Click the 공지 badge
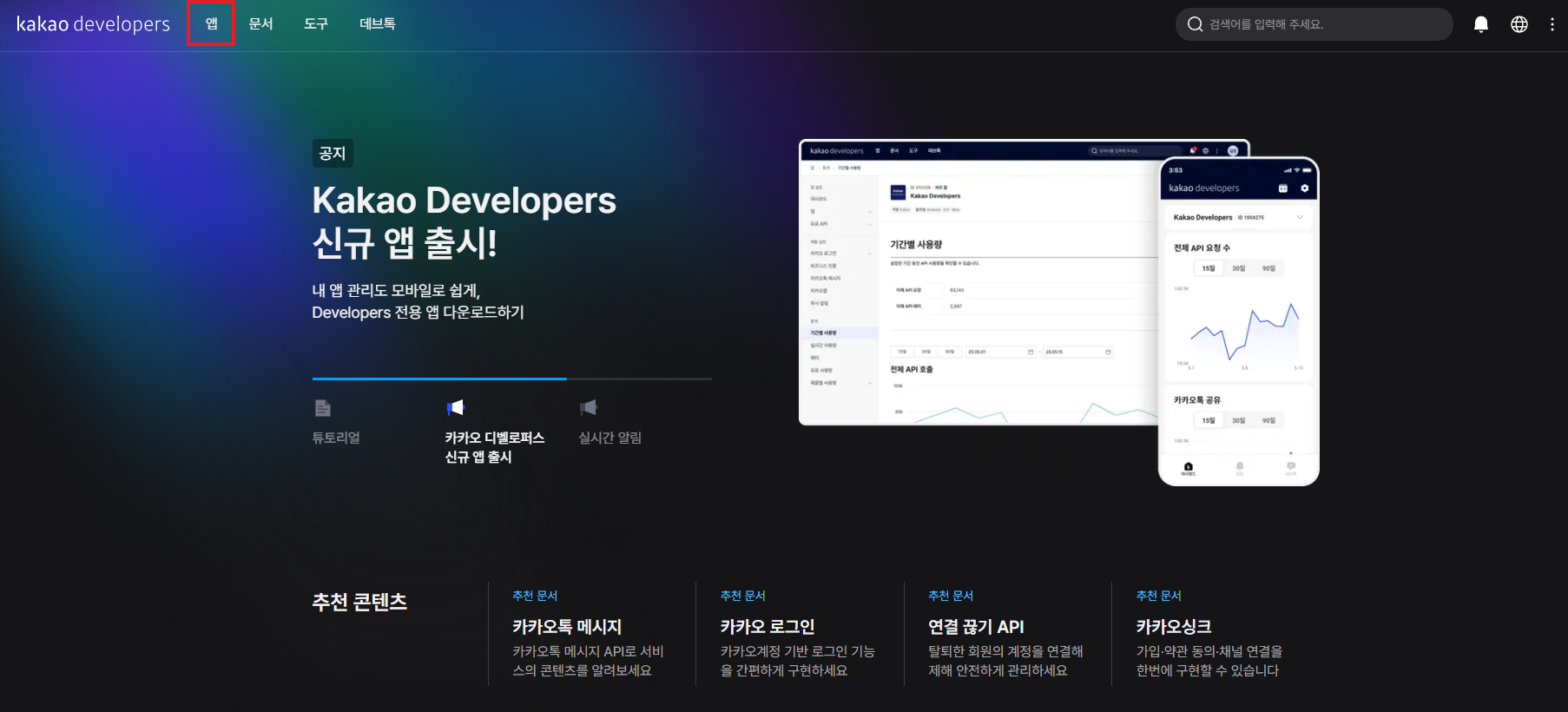This screenshot has height=712, width=1568. pos(333,154)
